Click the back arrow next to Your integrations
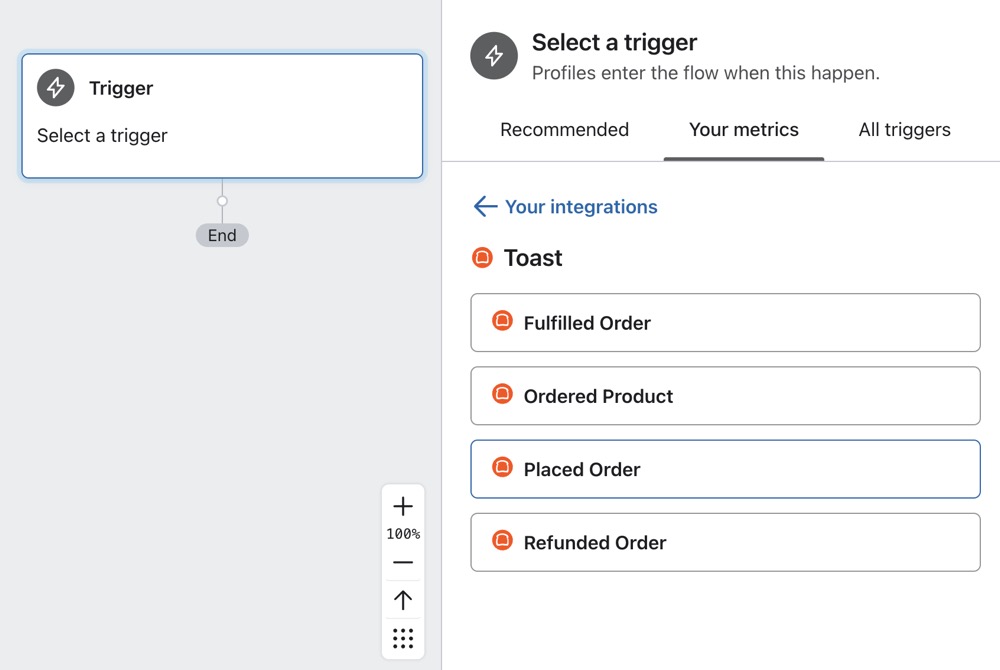Viewport: 1000px width, 670px height. click(485, 207)
